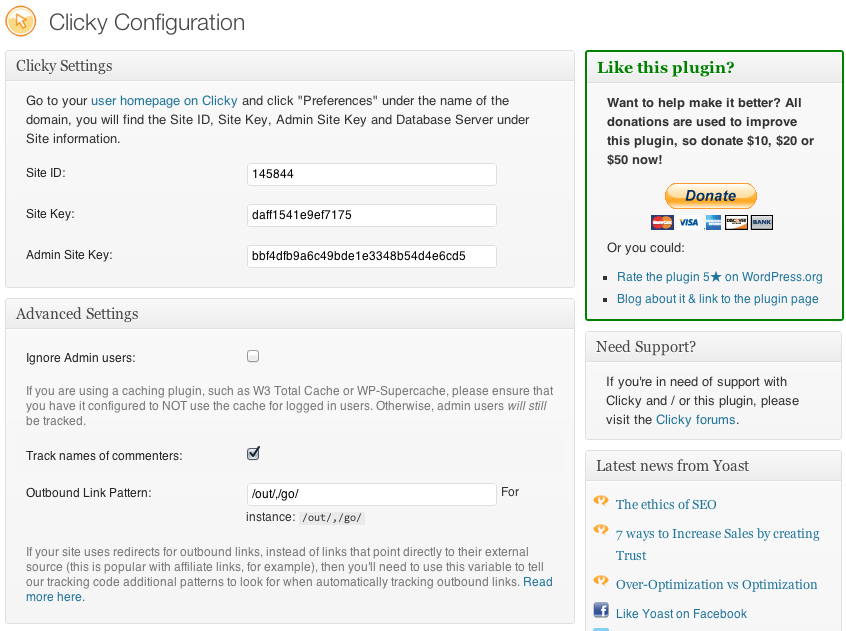Open Blog about it & link to plugin page

(x=718, y=299)
